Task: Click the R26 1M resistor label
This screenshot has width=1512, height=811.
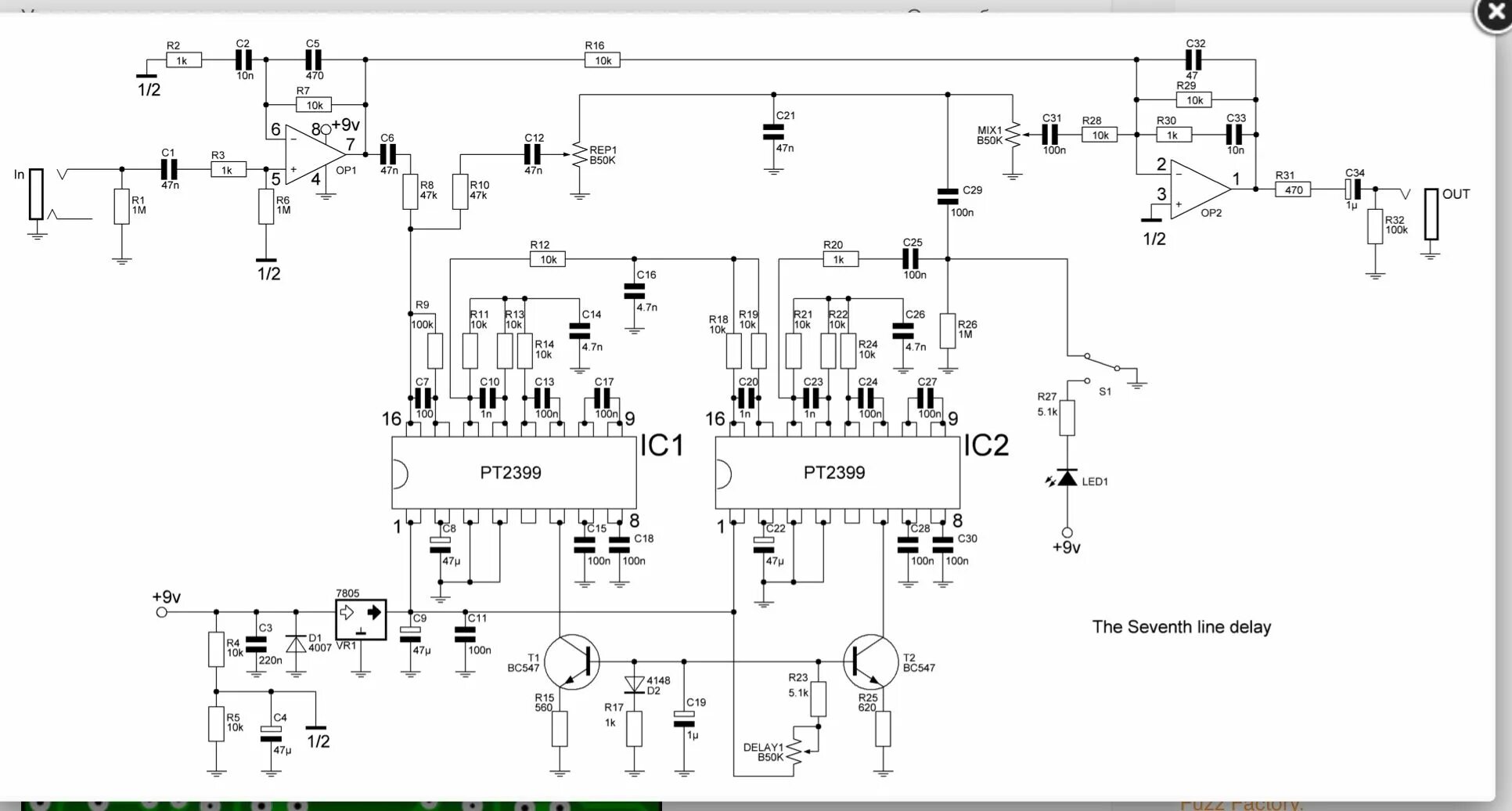Action: point(967,330)
